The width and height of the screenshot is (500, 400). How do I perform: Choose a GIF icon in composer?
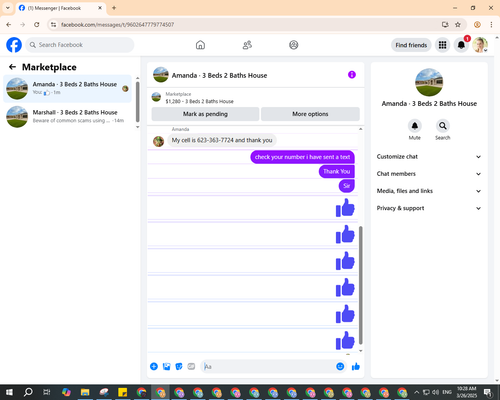(x=191, y=367)
